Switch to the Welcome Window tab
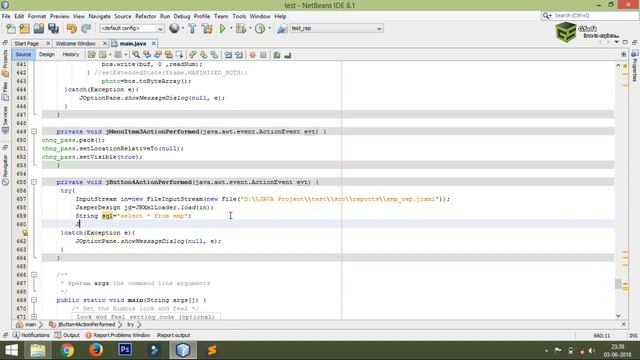This screenshot has height=360, width=640. [x=76, y=43]
